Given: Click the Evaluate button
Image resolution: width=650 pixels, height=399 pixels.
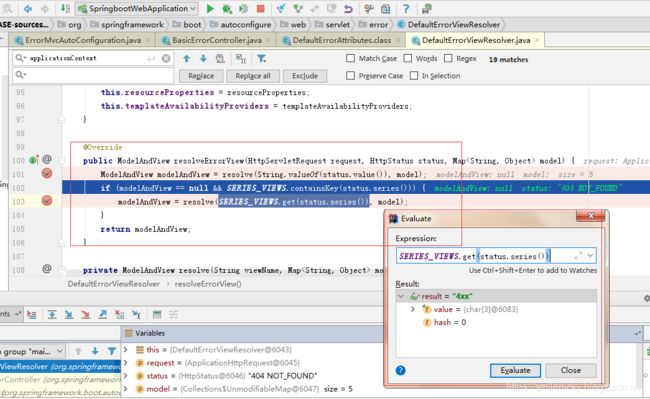Looking at the screenshot, I should (515, 370).
